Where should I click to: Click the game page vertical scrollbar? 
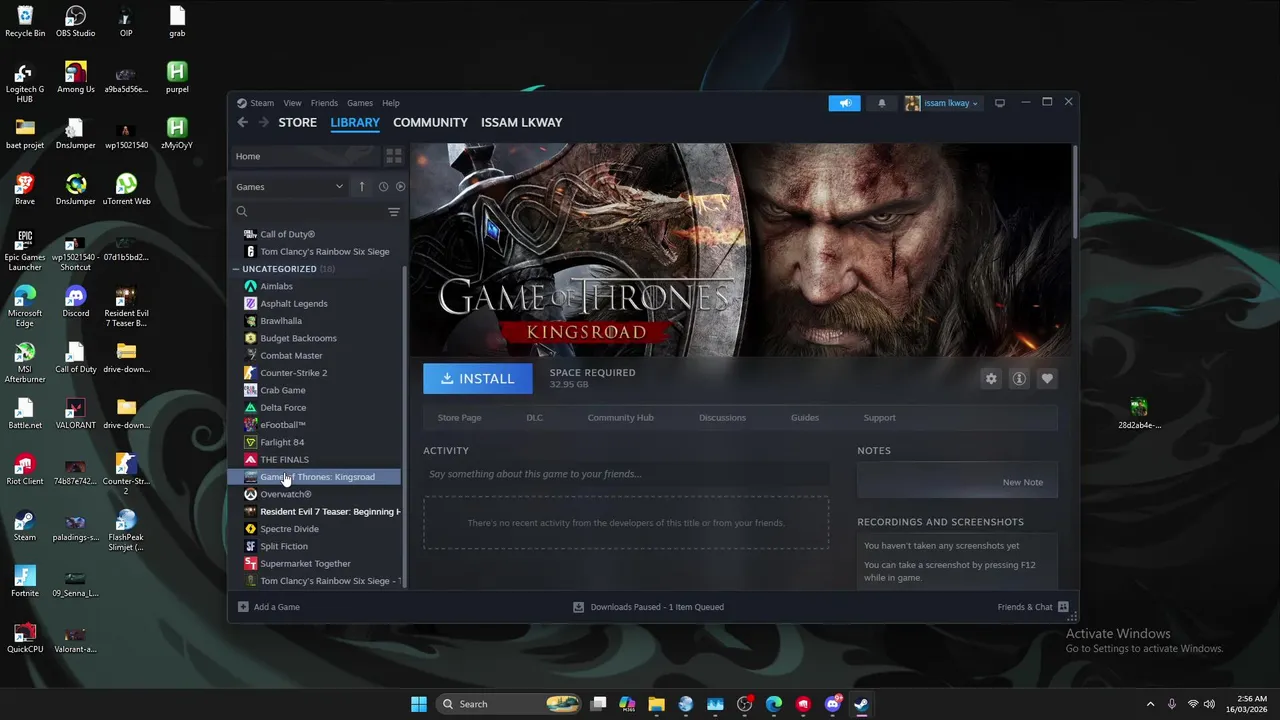[x=1075, y=192]
